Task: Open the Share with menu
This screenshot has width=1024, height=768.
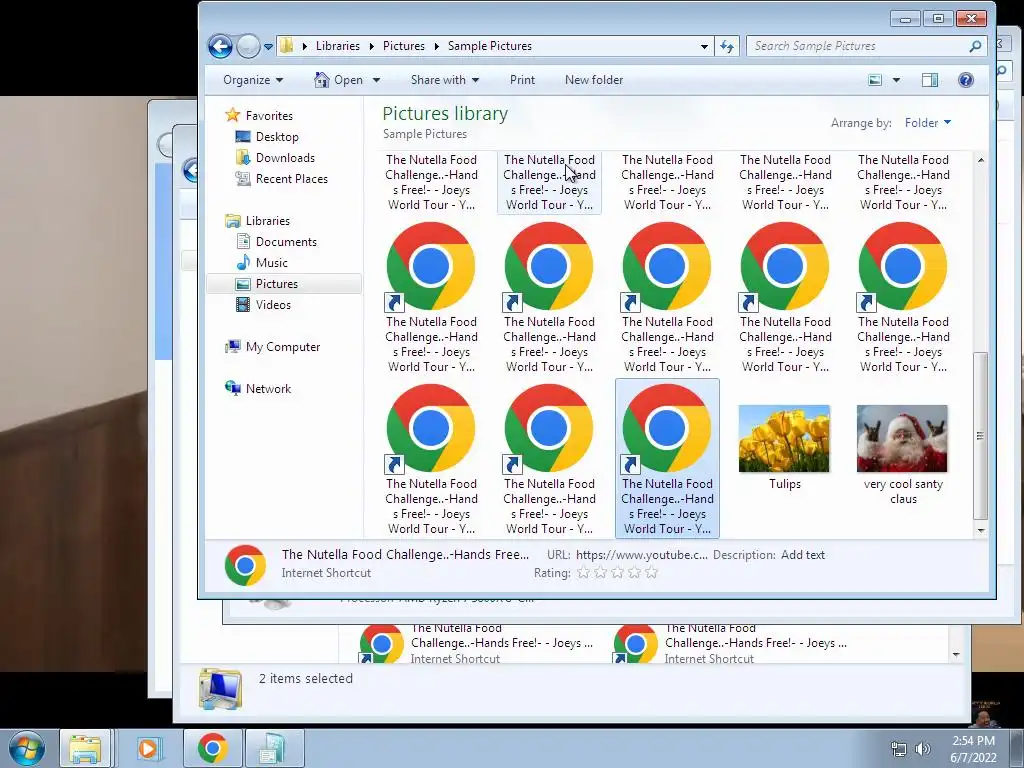Action: (445, 80)
